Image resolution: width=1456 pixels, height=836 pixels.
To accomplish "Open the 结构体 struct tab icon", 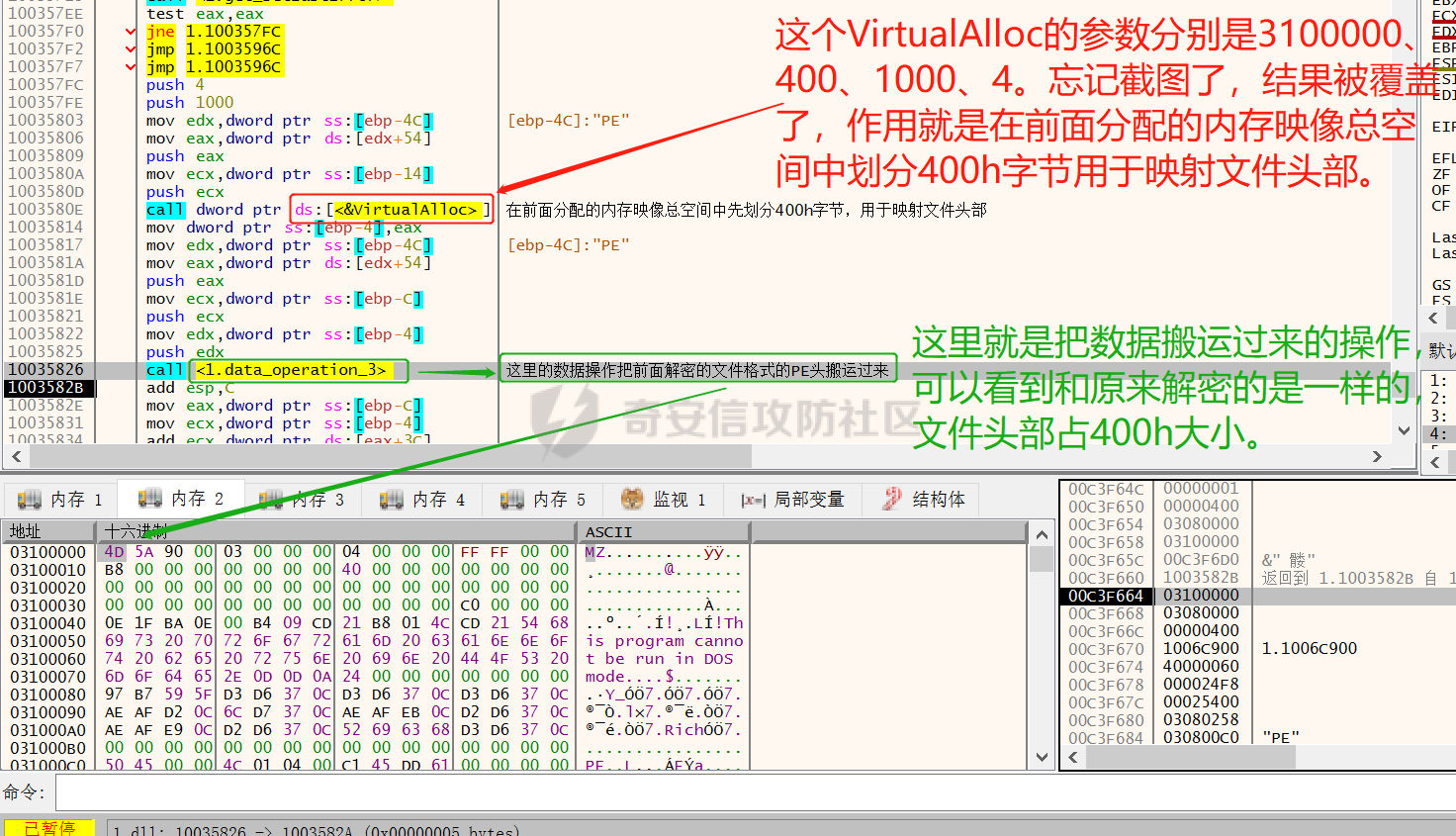I will (892, 499).
